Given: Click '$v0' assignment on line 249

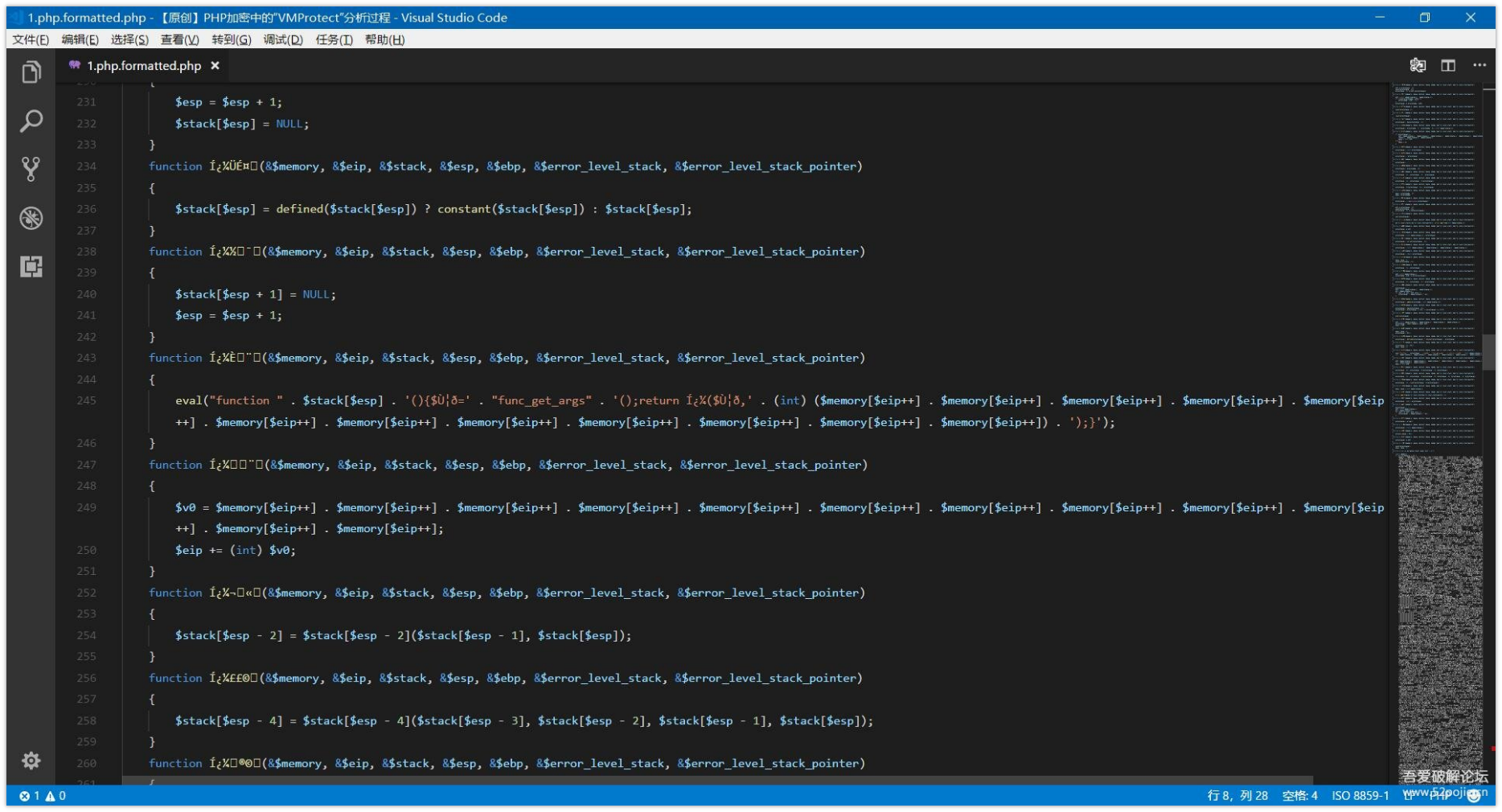Looking at the screenshot, I should (x=185, y=507).
